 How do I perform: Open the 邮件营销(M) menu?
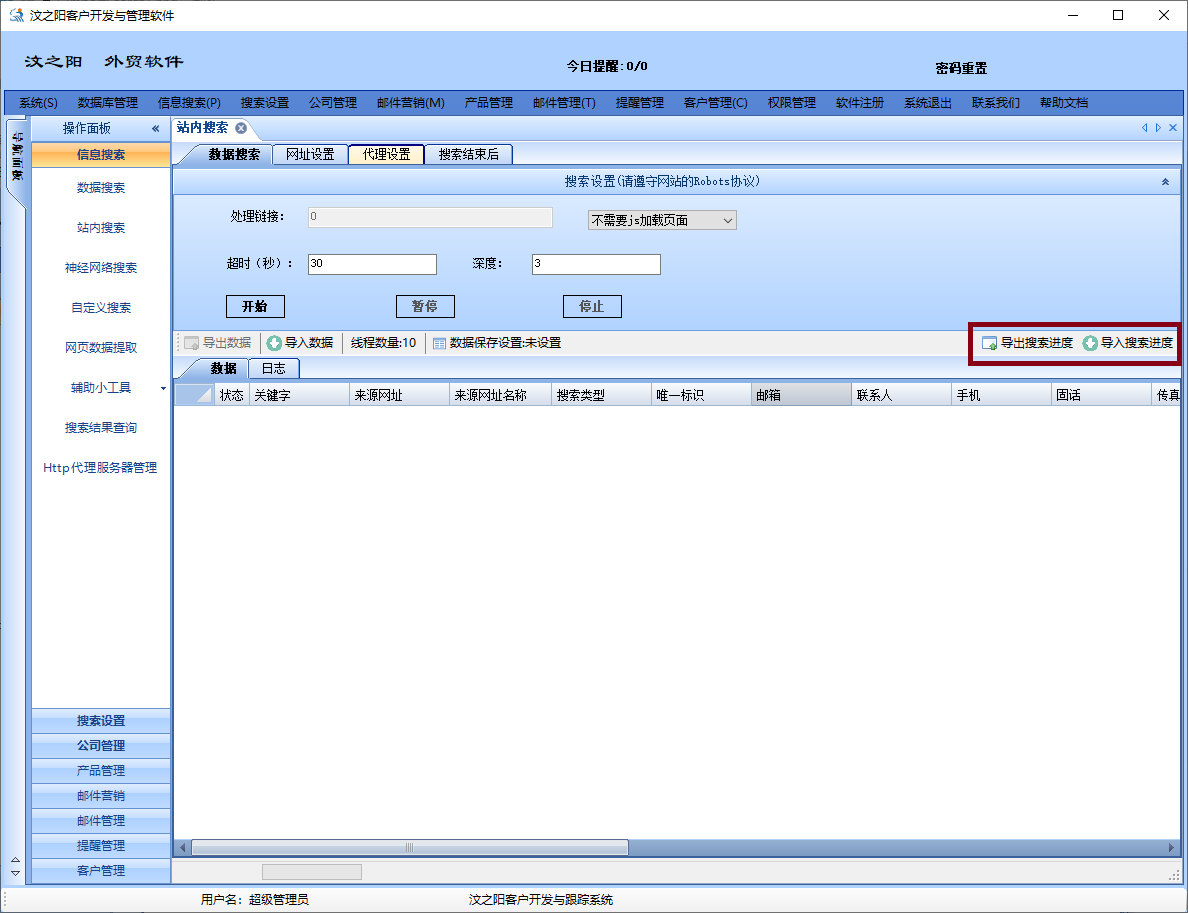coord(410,103)
